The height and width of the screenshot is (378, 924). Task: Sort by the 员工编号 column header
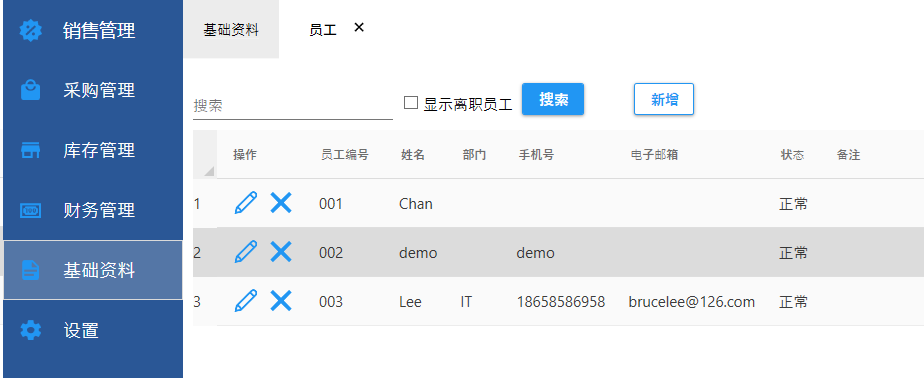[345, 155]
